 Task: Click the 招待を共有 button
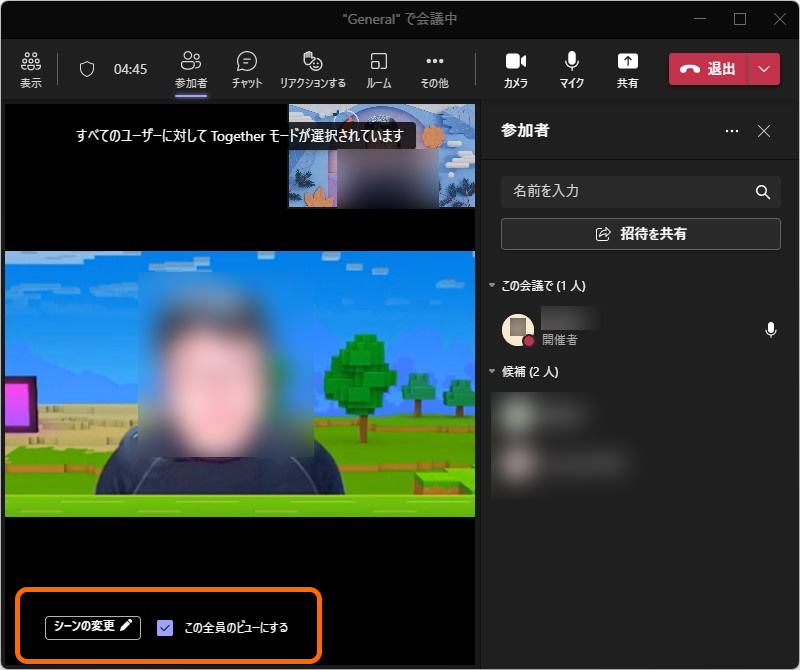tap(640, 234)
